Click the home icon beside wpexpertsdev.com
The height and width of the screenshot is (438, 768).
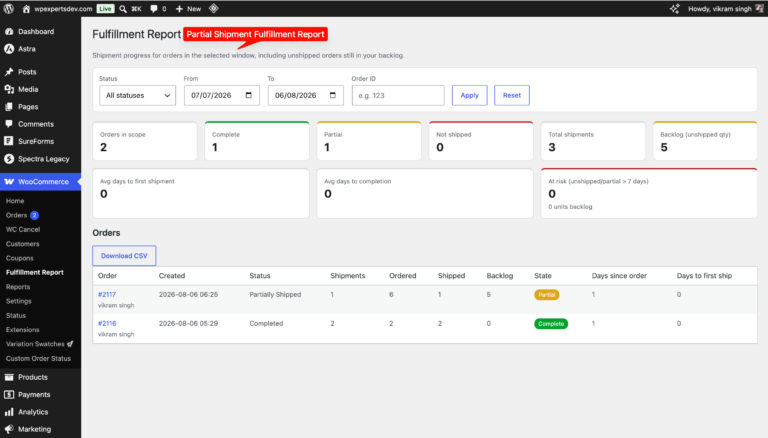[26, 9]
